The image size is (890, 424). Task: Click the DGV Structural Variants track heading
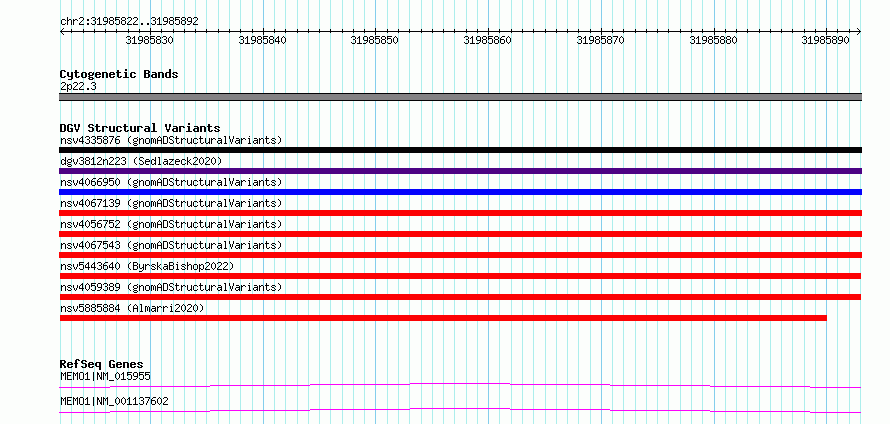click(x=140, y=128)
